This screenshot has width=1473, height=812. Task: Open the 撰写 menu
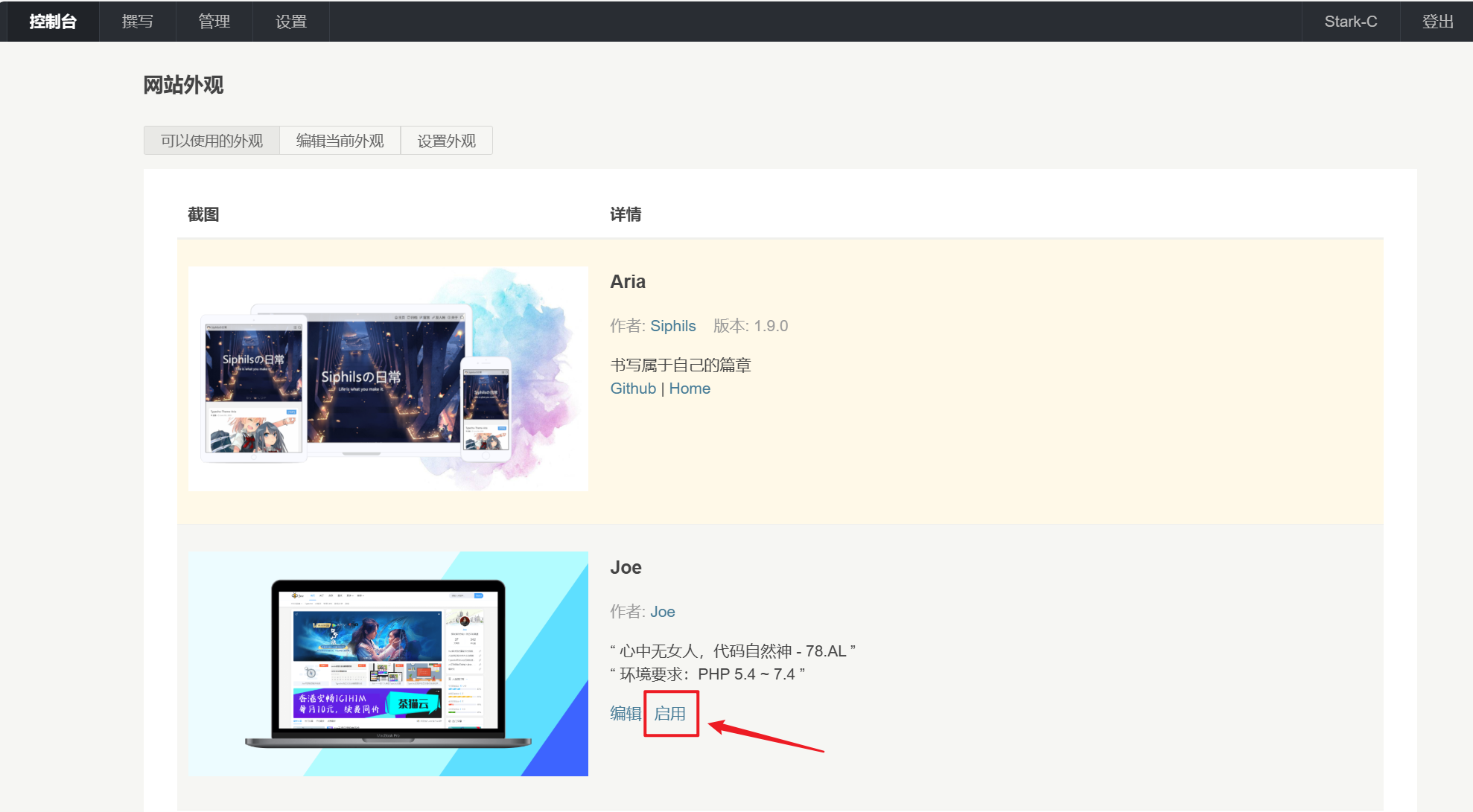tap(138, 22)
